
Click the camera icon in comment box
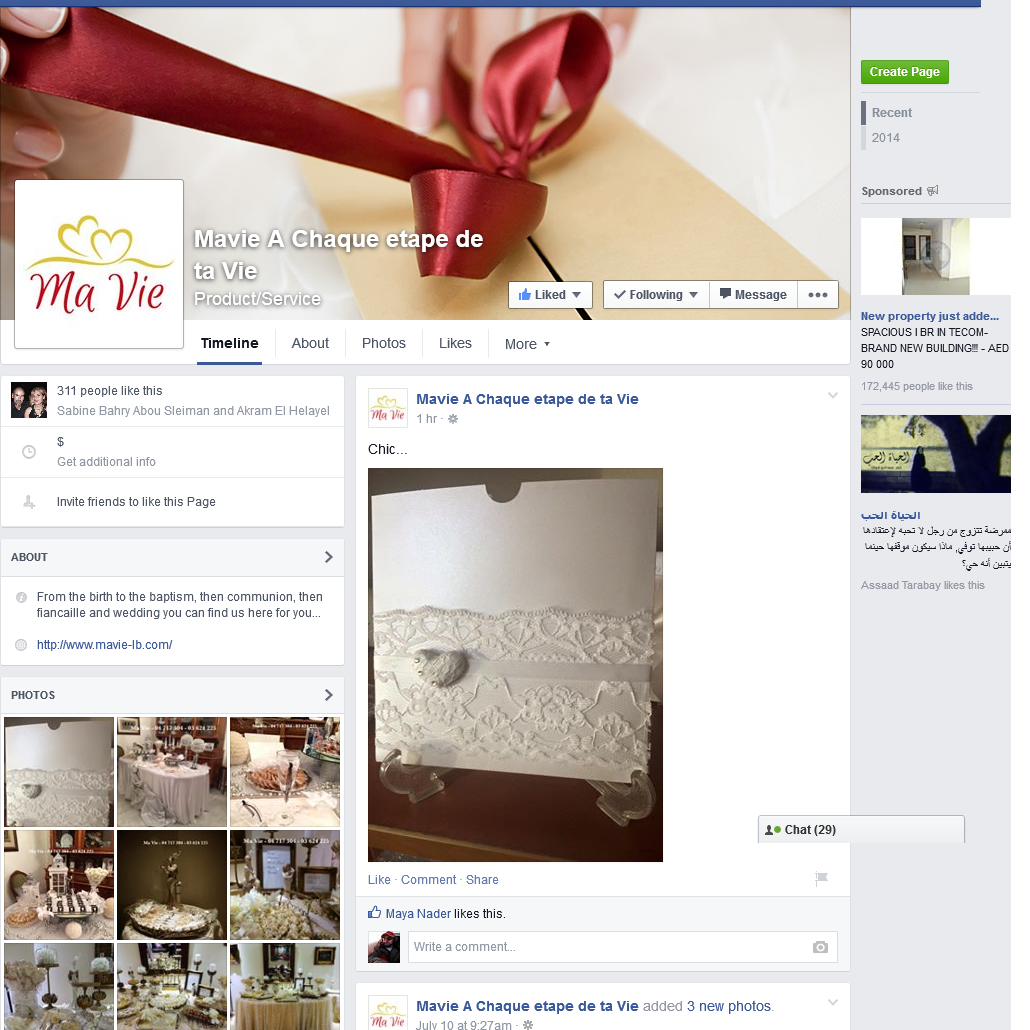(820, 947)
